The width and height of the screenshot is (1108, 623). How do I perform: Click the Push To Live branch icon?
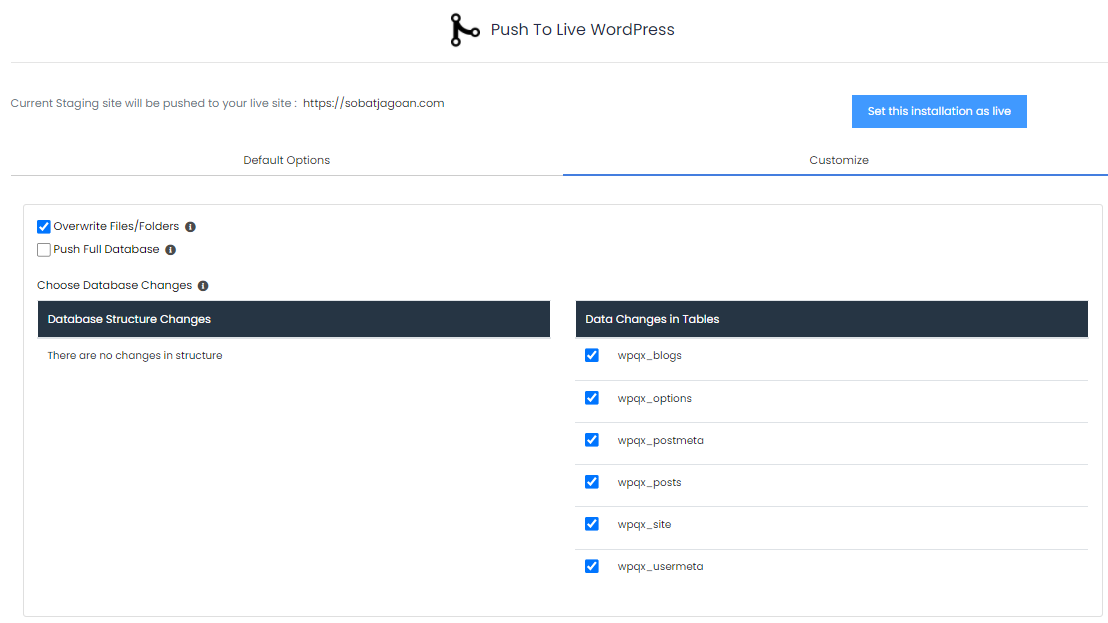click(x=464, y=30)
